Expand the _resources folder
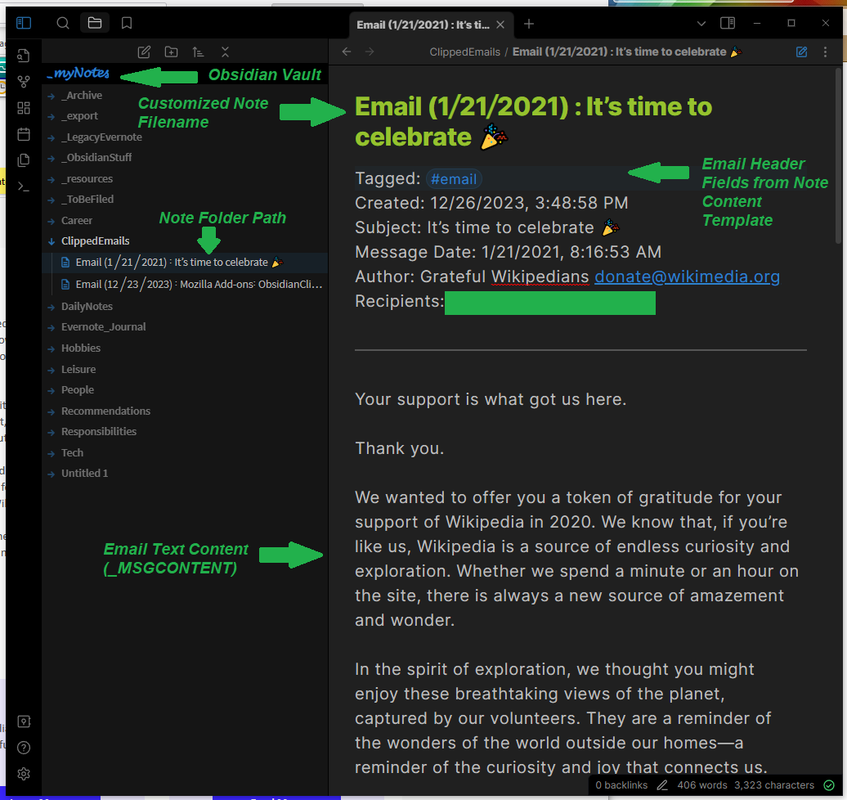 pyautogui.click(x=87, y=179)
